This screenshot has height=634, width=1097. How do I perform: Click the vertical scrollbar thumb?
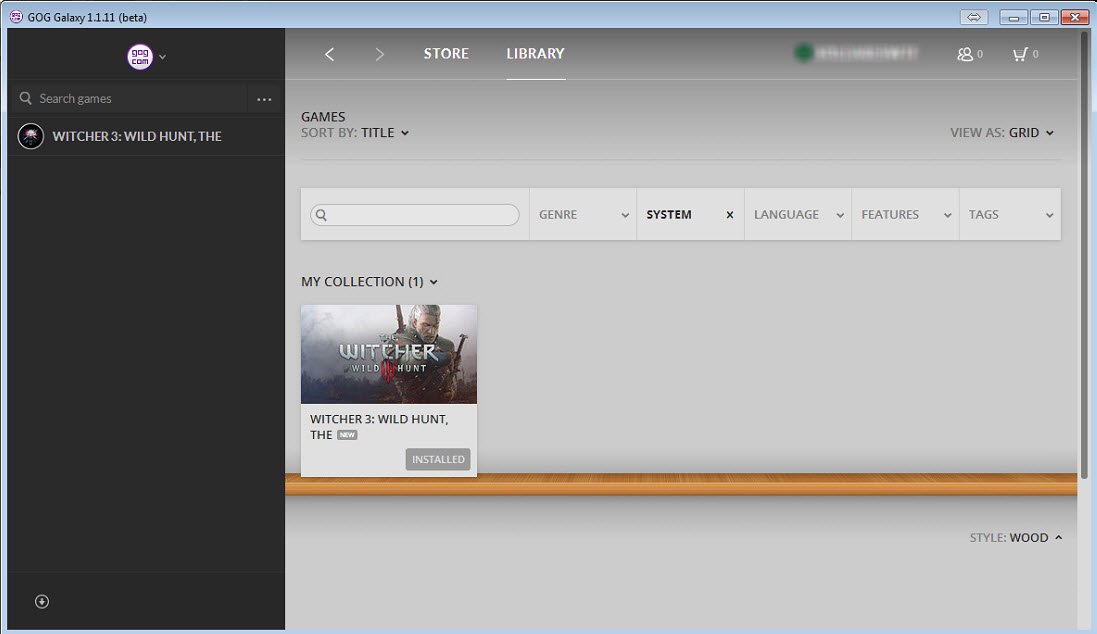tap(1084, 255)
